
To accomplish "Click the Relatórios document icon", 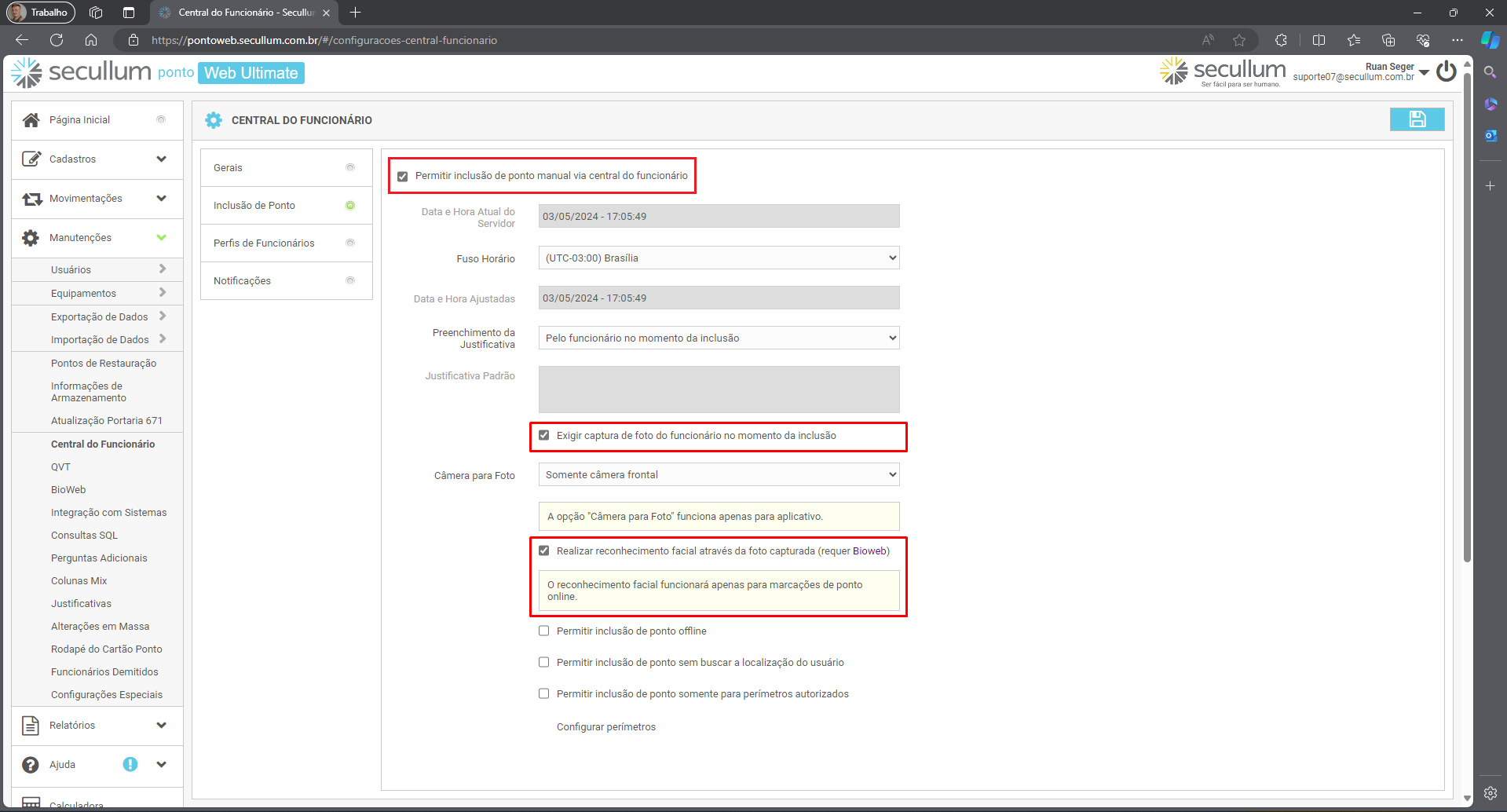I will point(31,726).
